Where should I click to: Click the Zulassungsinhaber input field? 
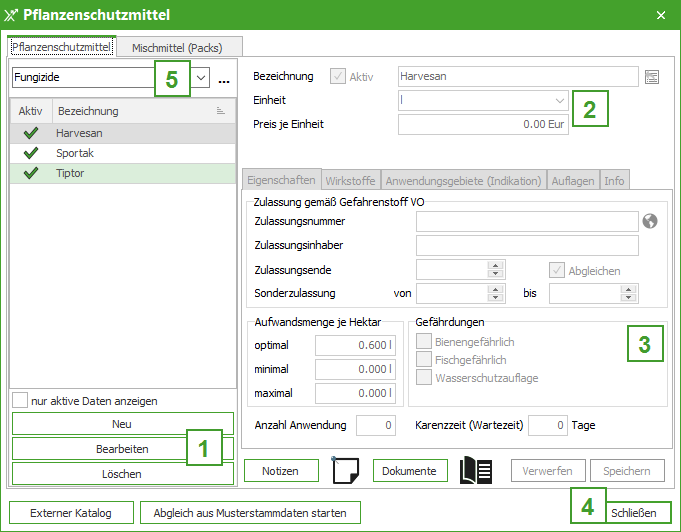[x=526, y=246]
